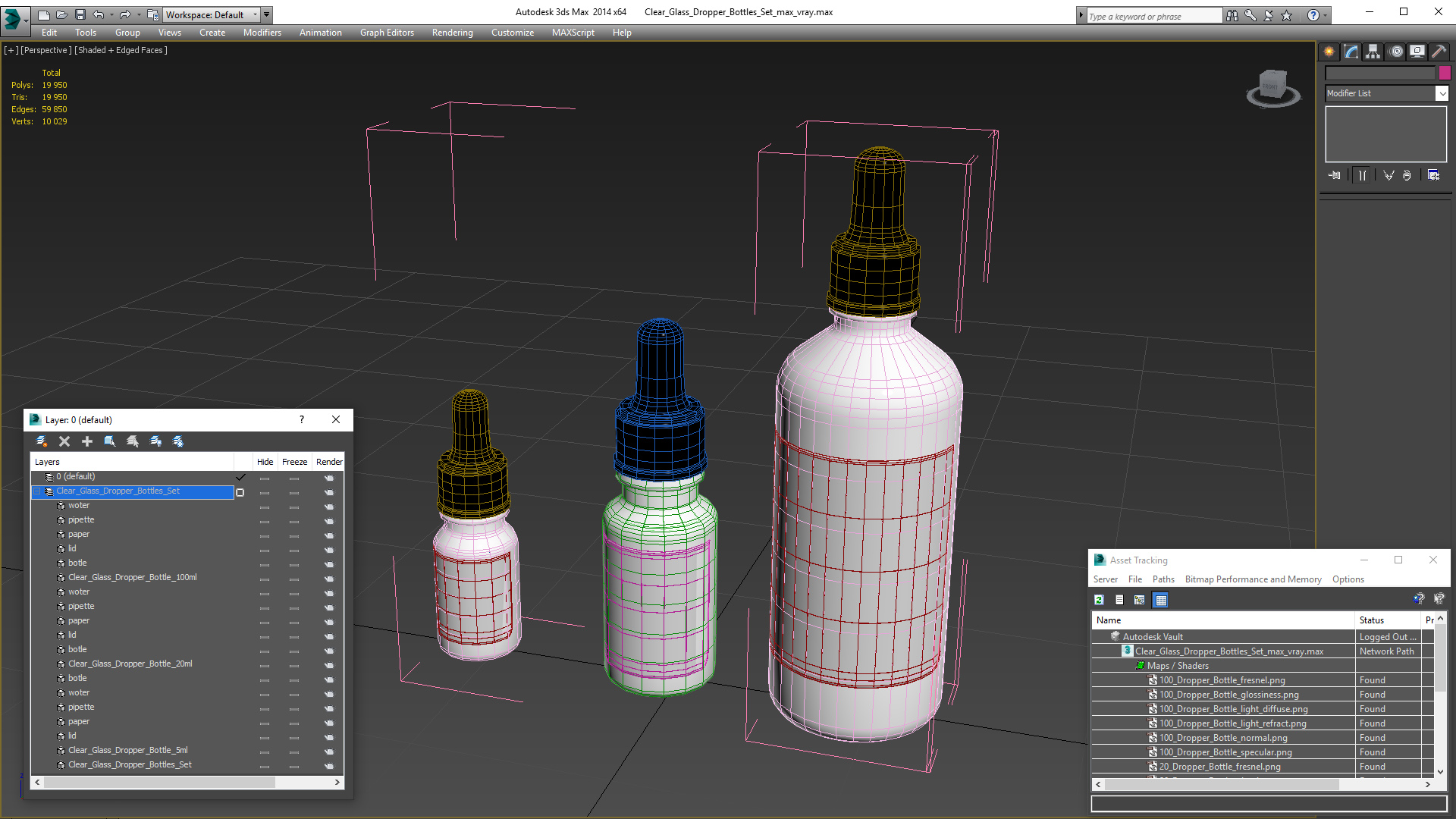Viewport: 1456px width, 819px height.
Task: Click Create New Layer icon
Action: [42, 441]
